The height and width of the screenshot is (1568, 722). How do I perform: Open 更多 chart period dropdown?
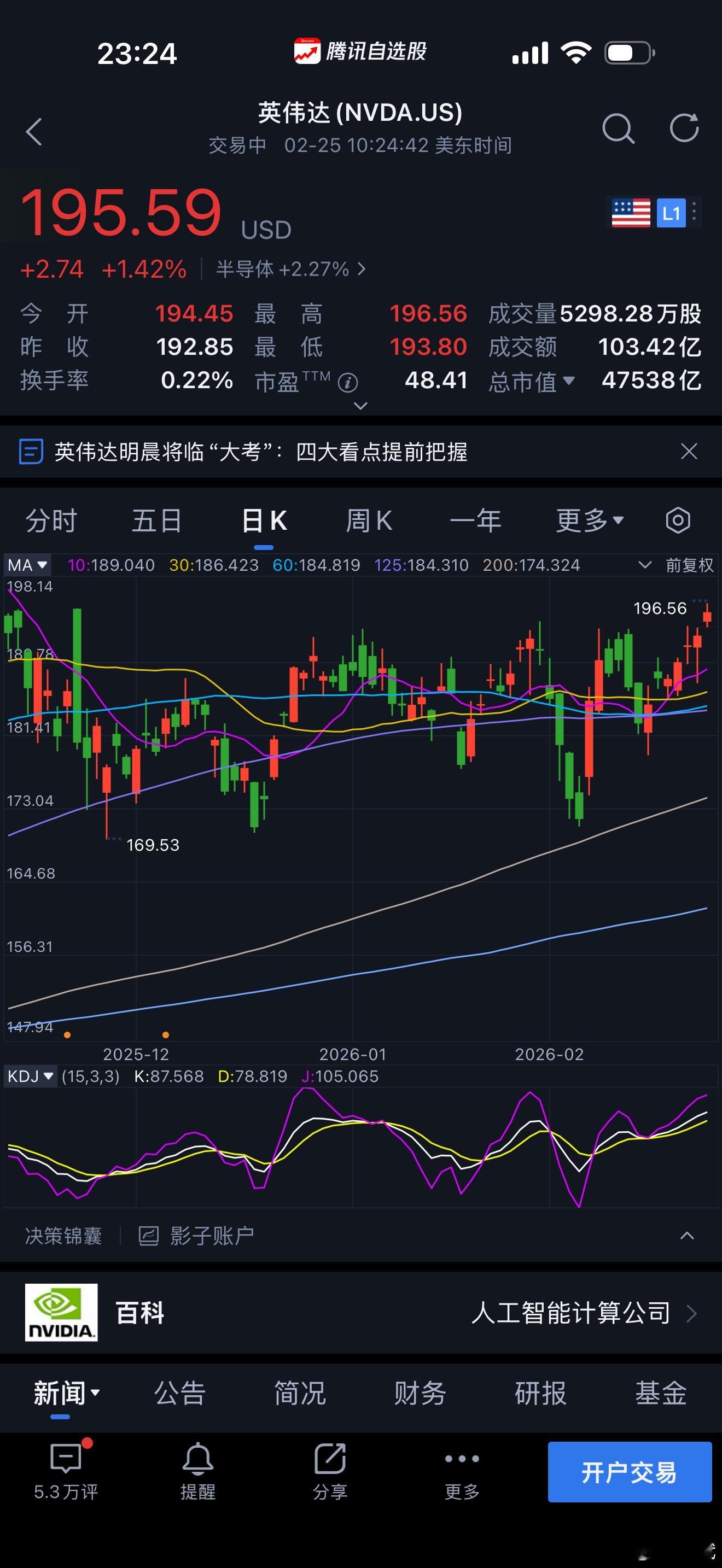[x=589, y=520]
